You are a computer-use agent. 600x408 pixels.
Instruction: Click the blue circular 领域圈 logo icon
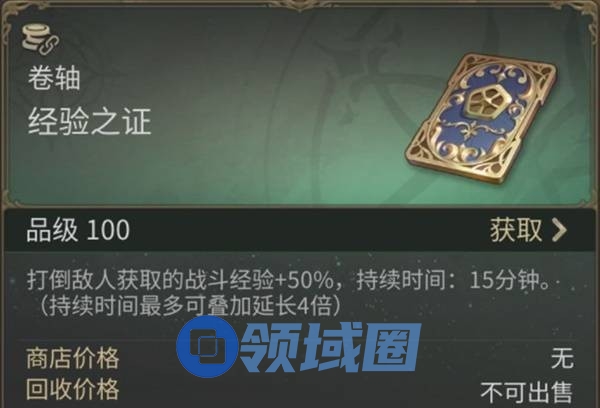[207, 345]
